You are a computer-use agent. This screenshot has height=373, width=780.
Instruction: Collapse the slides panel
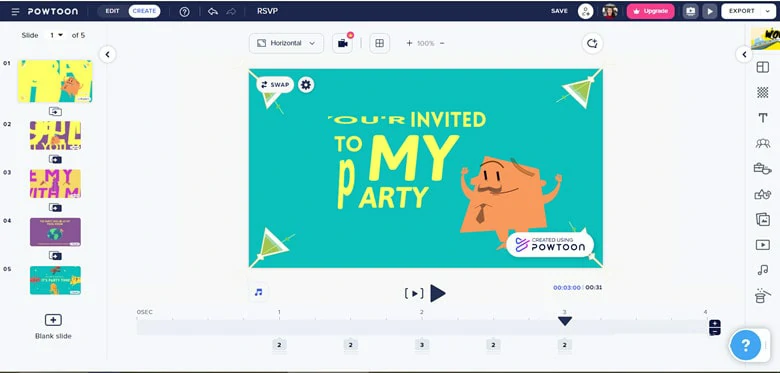click(107, 54)
